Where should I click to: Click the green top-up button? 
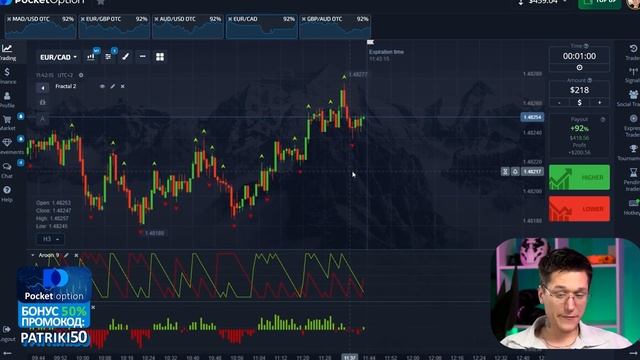coord(600,2)
